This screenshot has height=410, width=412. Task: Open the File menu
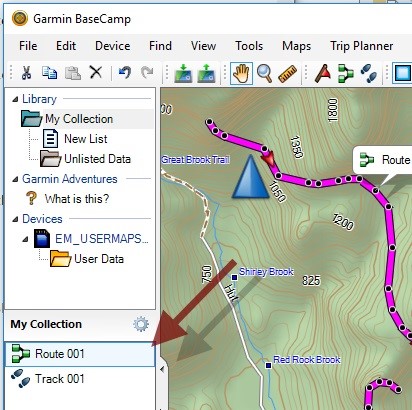pyautogui.click(x=28, y=46)
